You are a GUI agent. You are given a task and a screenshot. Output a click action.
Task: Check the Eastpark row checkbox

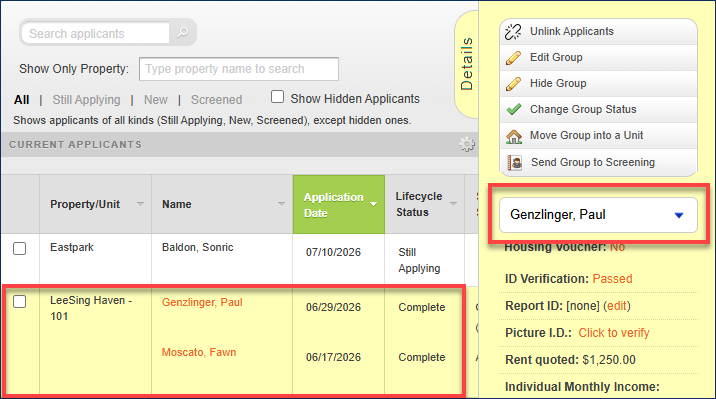pyautogui.click(x=20, y=248)
